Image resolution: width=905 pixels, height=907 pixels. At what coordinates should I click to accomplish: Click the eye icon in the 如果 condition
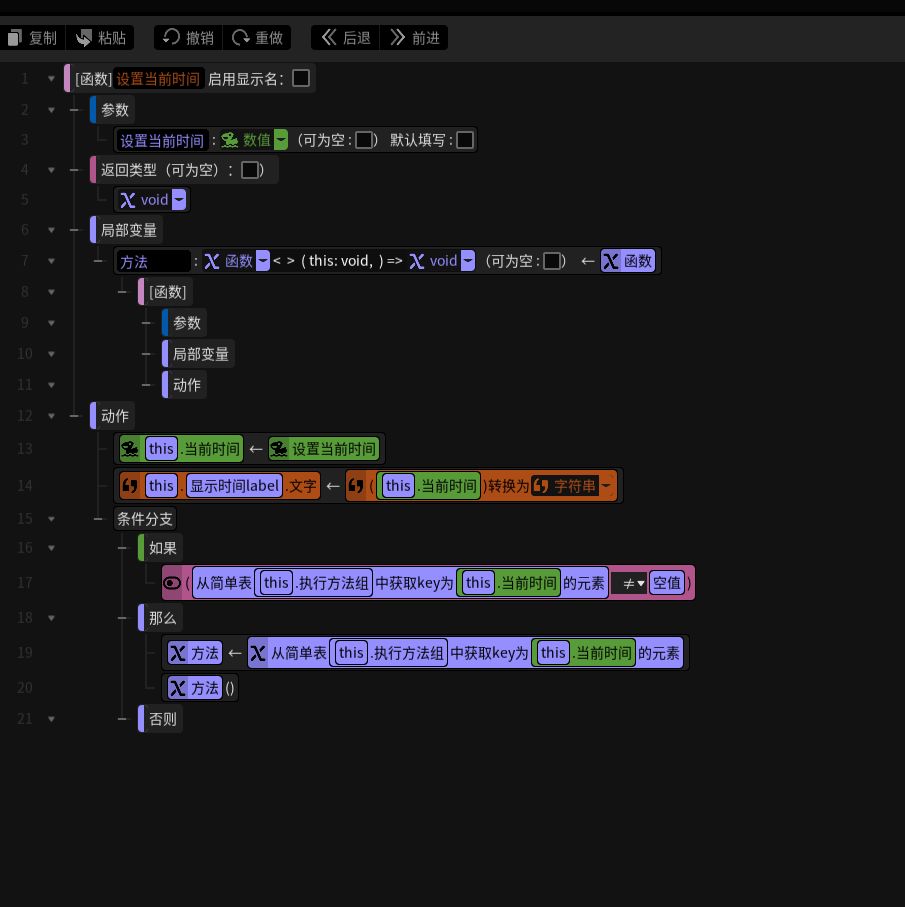[x=172, y=583]
